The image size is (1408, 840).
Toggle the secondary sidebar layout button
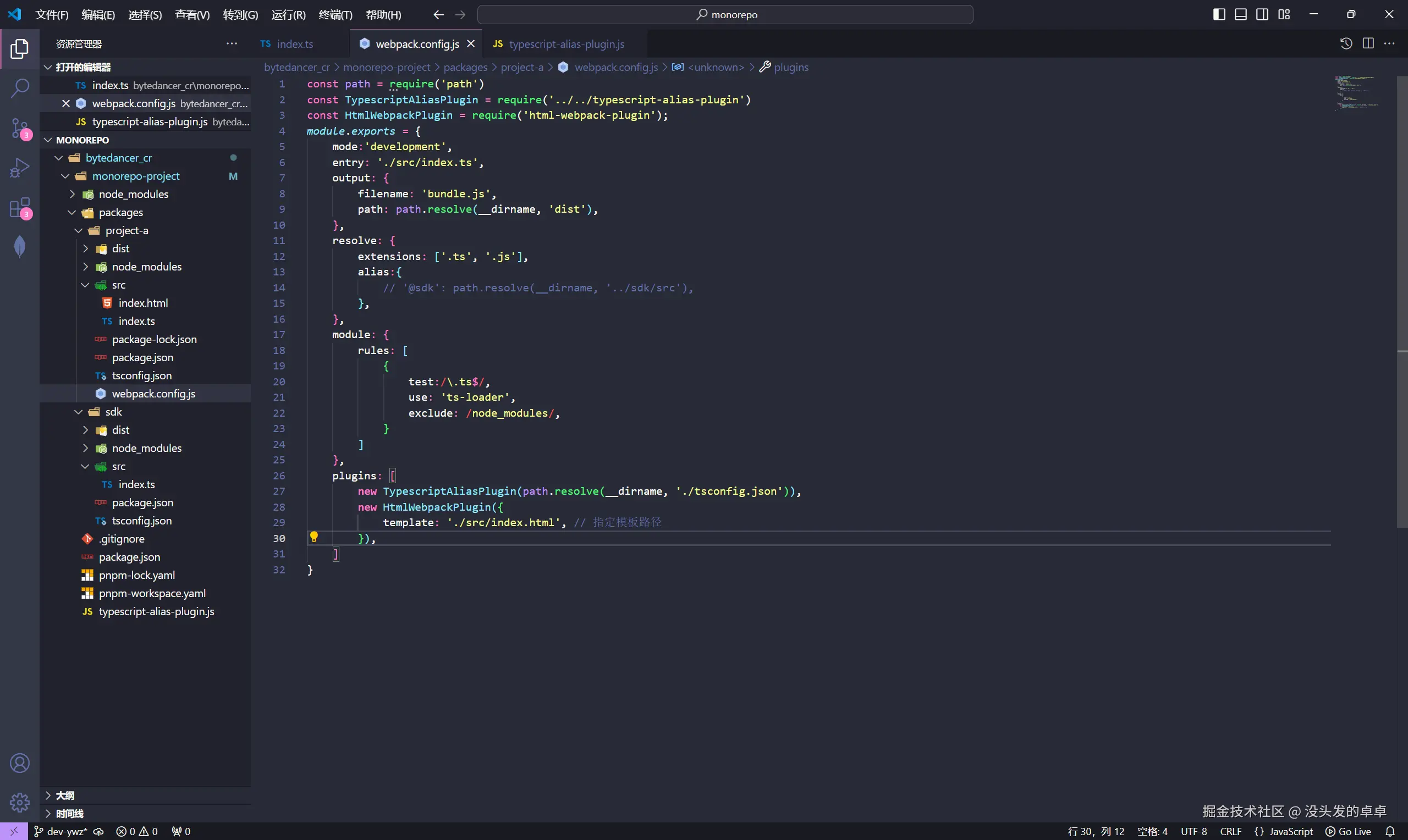tap(1262, 15)
